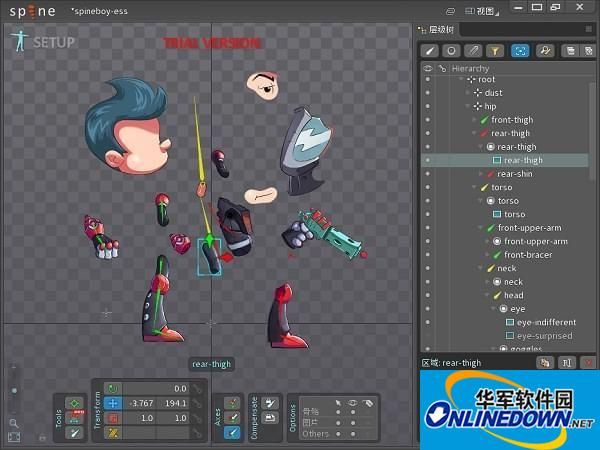Activate the Rotate transform tool

pyautogui.click(x=113, y=389)
